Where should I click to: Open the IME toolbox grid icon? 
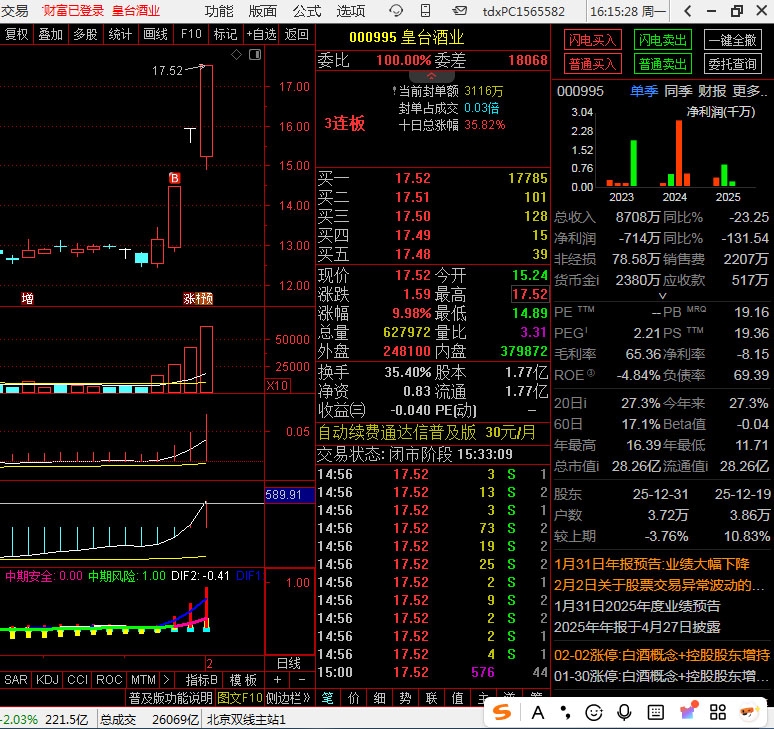[x=718, y=712]
